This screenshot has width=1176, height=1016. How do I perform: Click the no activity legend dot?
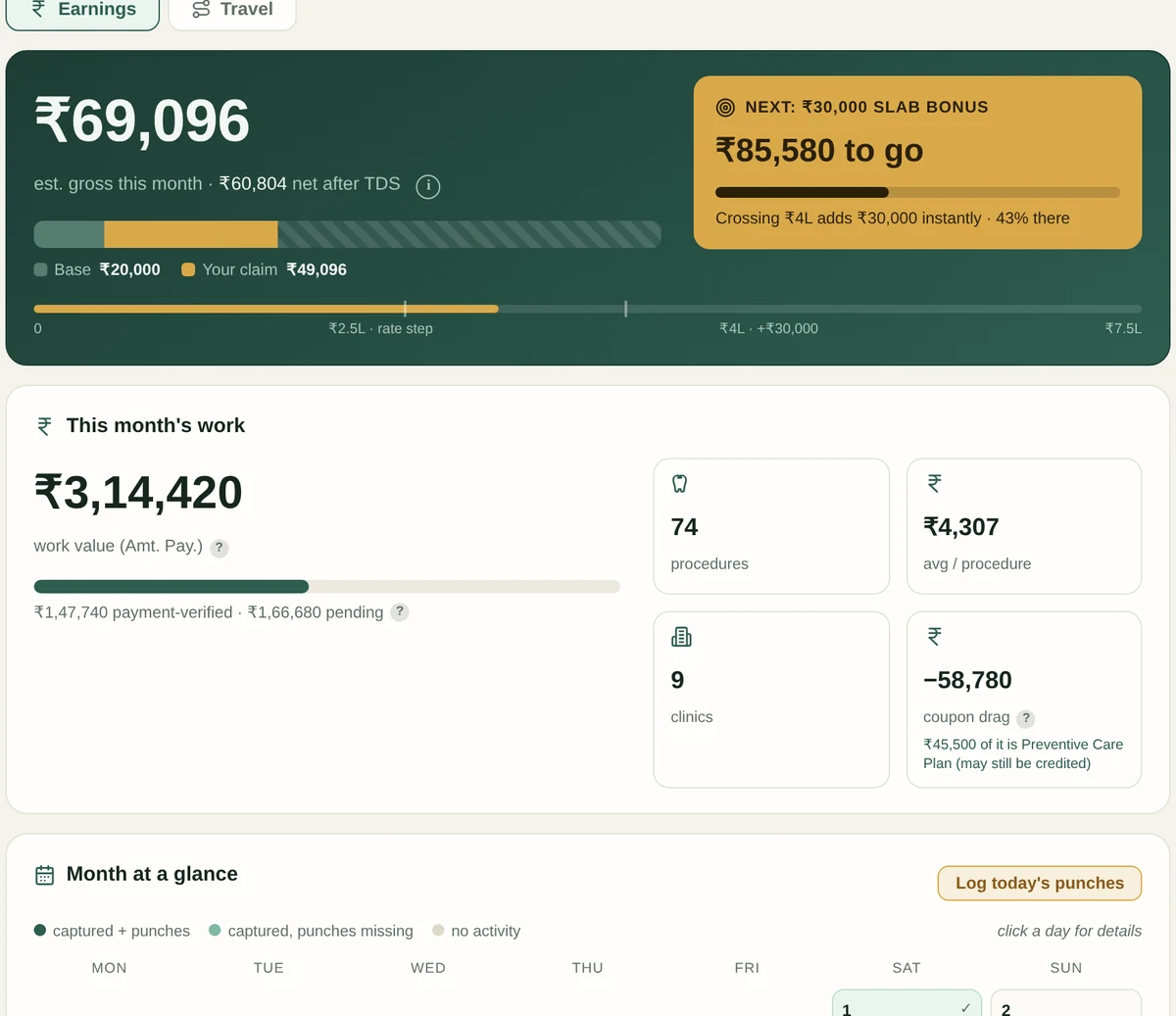(438, 930)
